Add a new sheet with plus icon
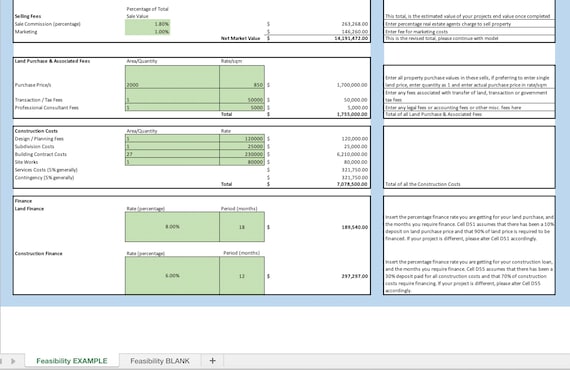This screenshot has width=570, height=370. click(212, 361)
